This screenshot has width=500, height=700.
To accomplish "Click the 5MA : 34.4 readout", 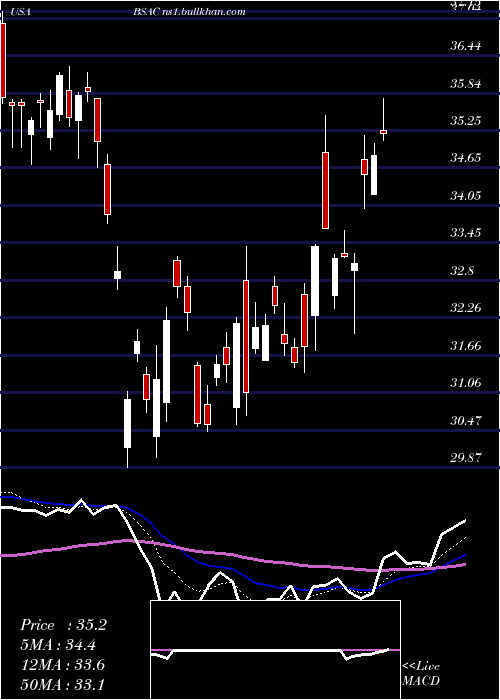I will pyautogui.click(x=58, y=645).
